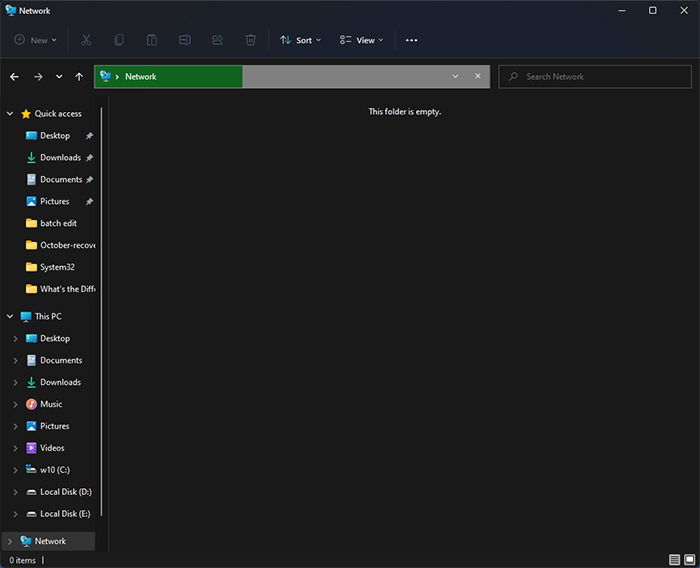Switch to details view icon in status bar
700x568 pixels.
click(x=675, y=560)
